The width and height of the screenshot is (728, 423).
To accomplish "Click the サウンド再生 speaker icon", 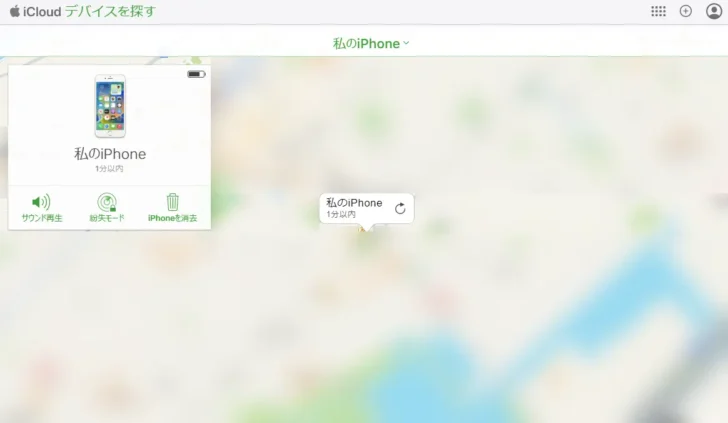I will (x=41, y=202).
